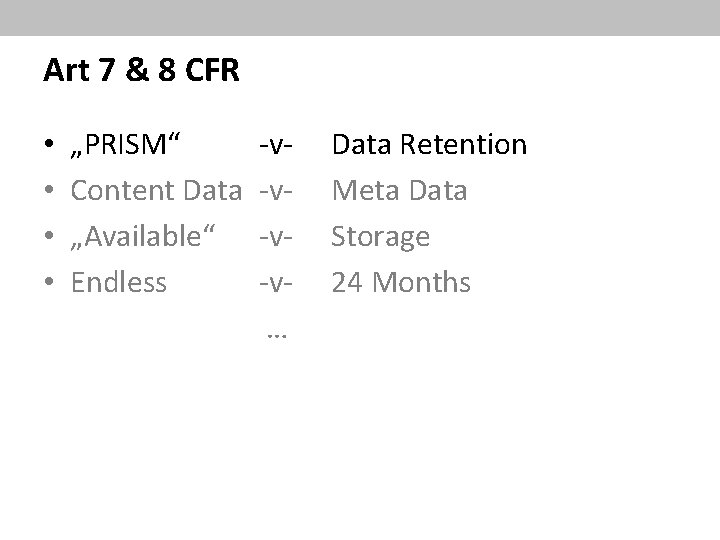The height and width of the screenshot is (540, 720).
Task: Click the '24 Months' text
Action: pyautogui.click(x=401, y=283)
